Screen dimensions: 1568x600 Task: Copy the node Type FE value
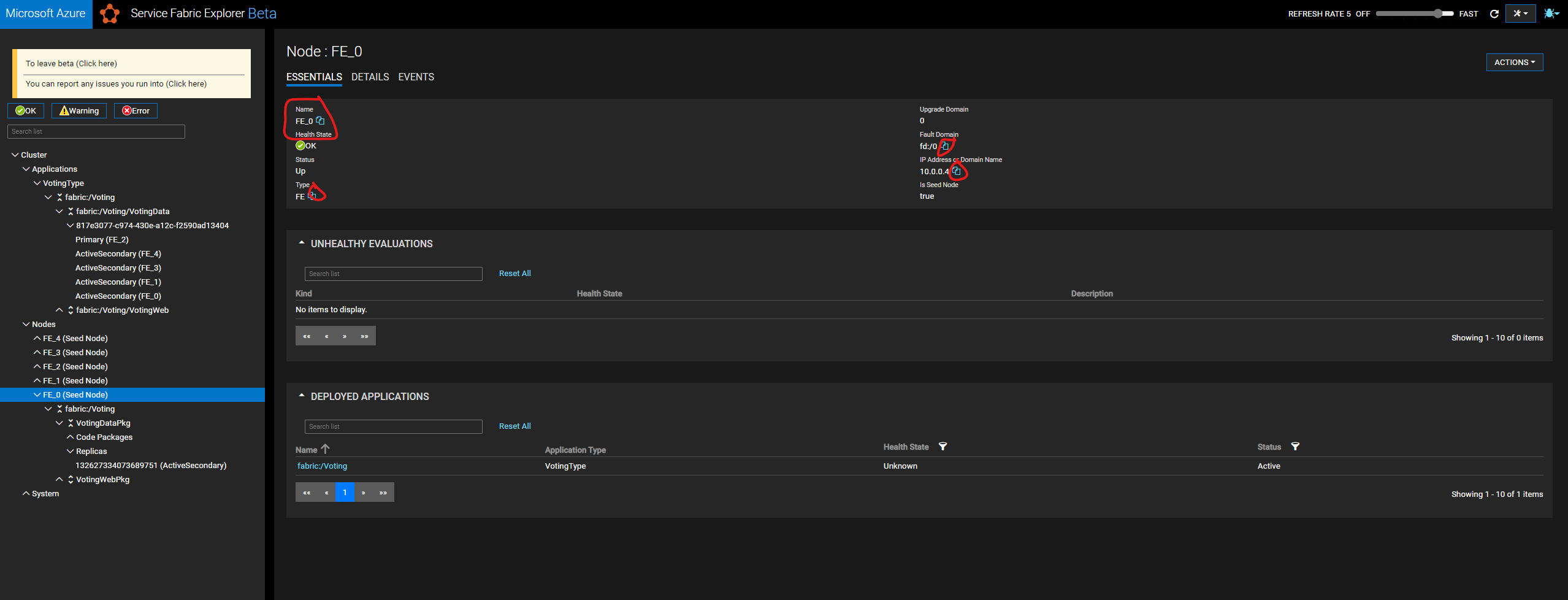point(311,196)
